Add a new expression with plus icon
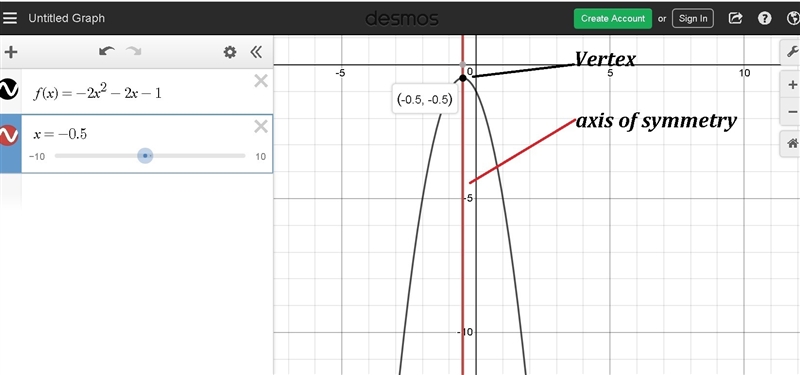Image resolution: width=800 pixels, height=375 pixels. [x=11, y=52]
